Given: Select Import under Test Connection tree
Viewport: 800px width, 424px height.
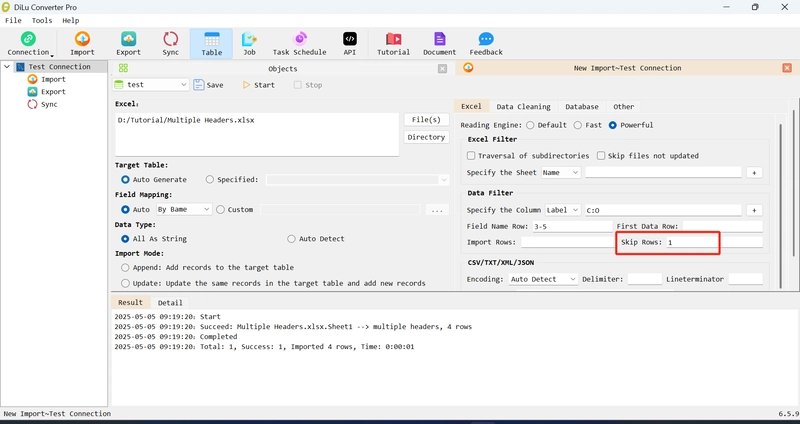Looking at the screenshot, I should [x=53, y=79].
